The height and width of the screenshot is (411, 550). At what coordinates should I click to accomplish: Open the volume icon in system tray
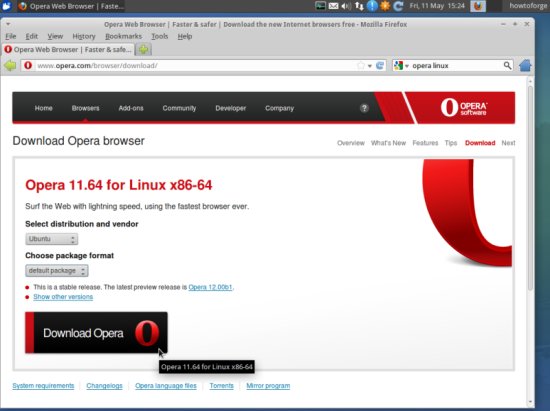click(x=346, y=6)
